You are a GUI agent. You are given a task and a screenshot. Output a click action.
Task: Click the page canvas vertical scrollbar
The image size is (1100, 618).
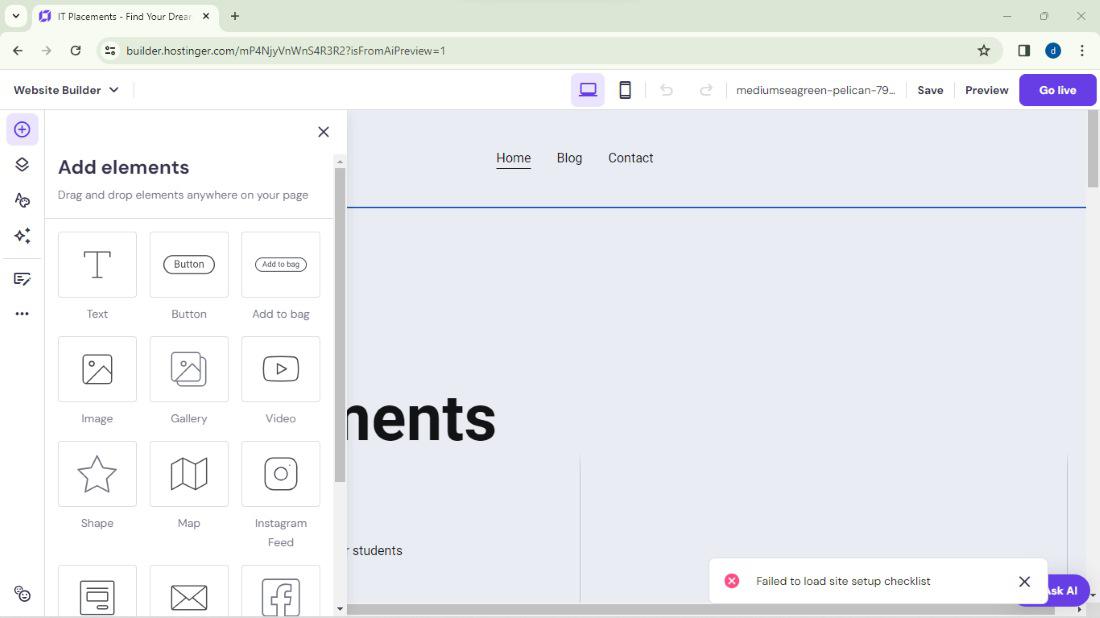coord(1093,149)
